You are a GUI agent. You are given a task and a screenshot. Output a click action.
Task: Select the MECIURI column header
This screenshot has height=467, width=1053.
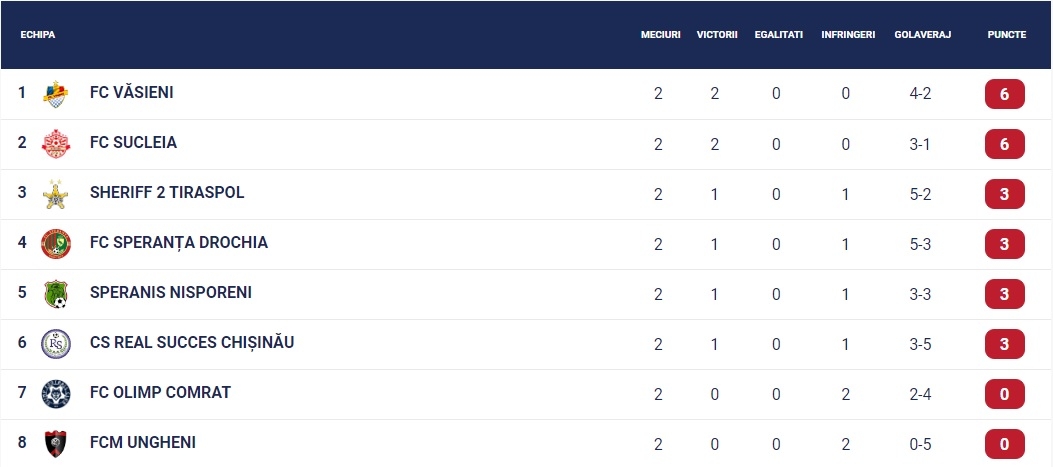click(660, 34)
